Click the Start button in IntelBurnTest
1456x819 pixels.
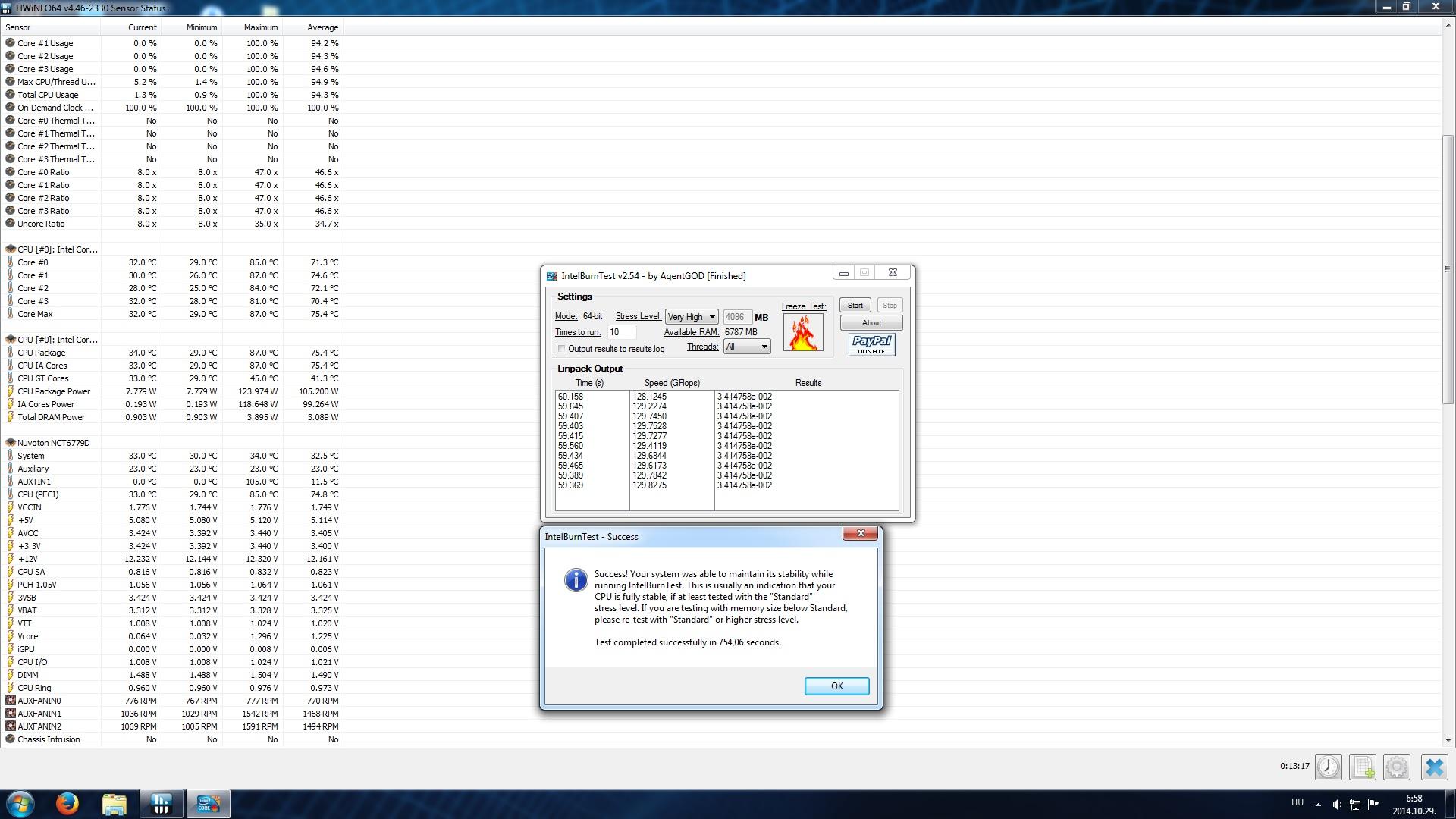tap(855, 306)
